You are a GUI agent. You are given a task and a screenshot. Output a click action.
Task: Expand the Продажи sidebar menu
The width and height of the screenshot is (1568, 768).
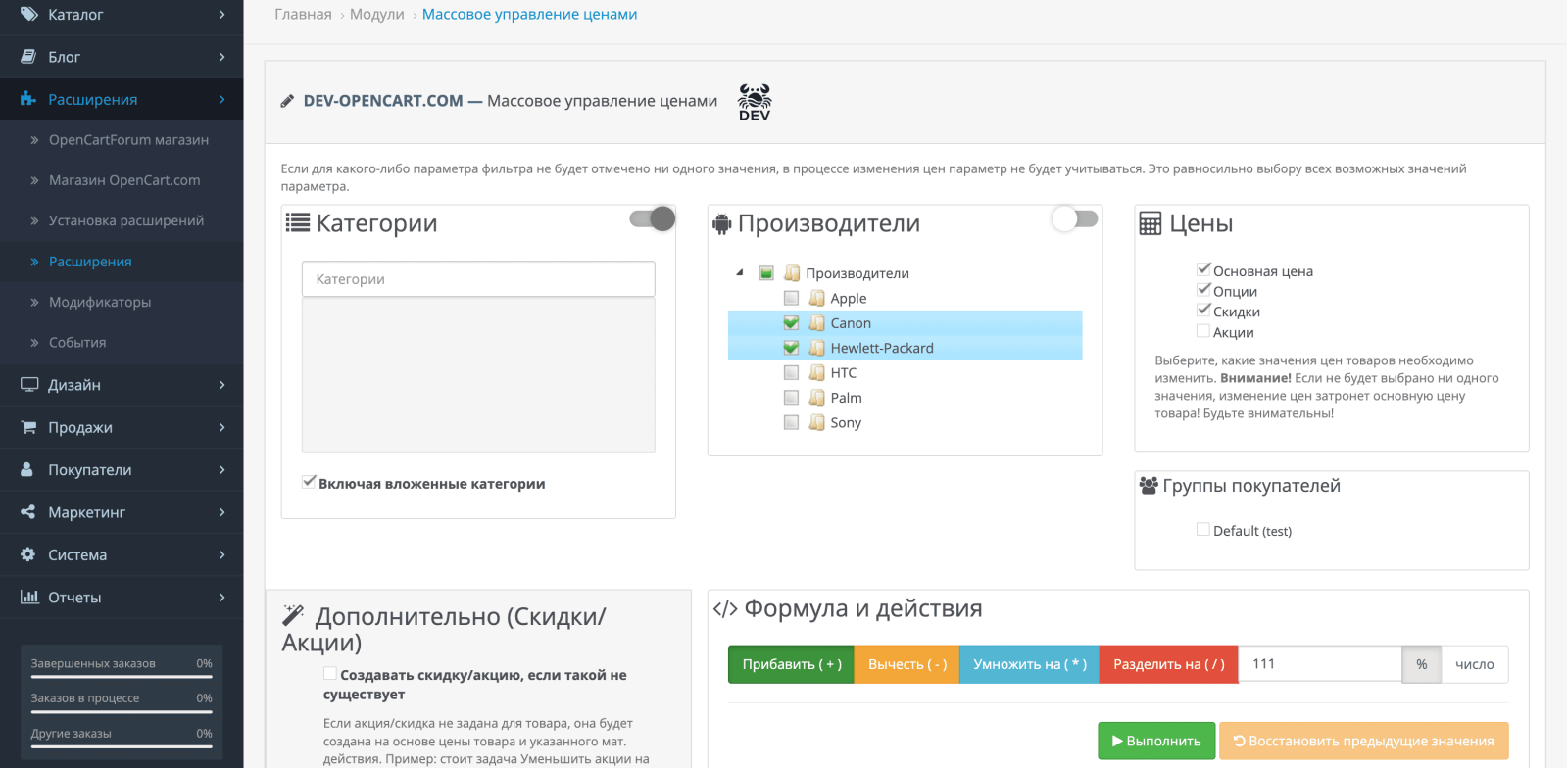click(x=122, y=427)
